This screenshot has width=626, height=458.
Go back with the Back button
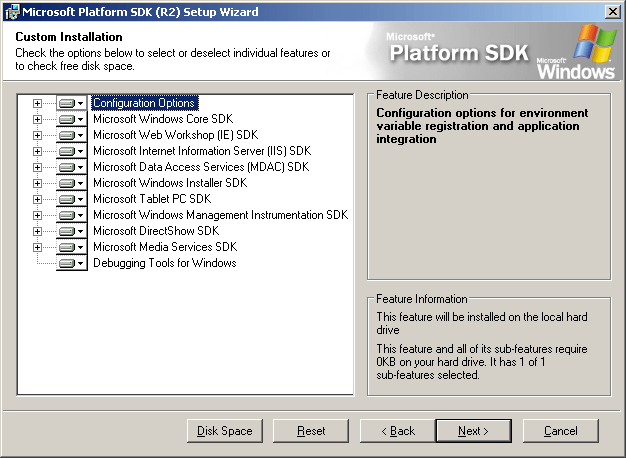coord(398,431)
